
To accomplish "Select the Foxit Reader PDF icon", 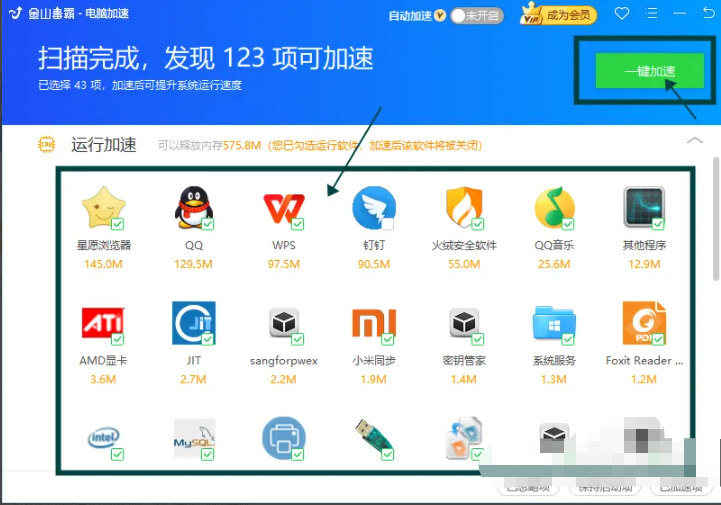I will pos(644,323).
